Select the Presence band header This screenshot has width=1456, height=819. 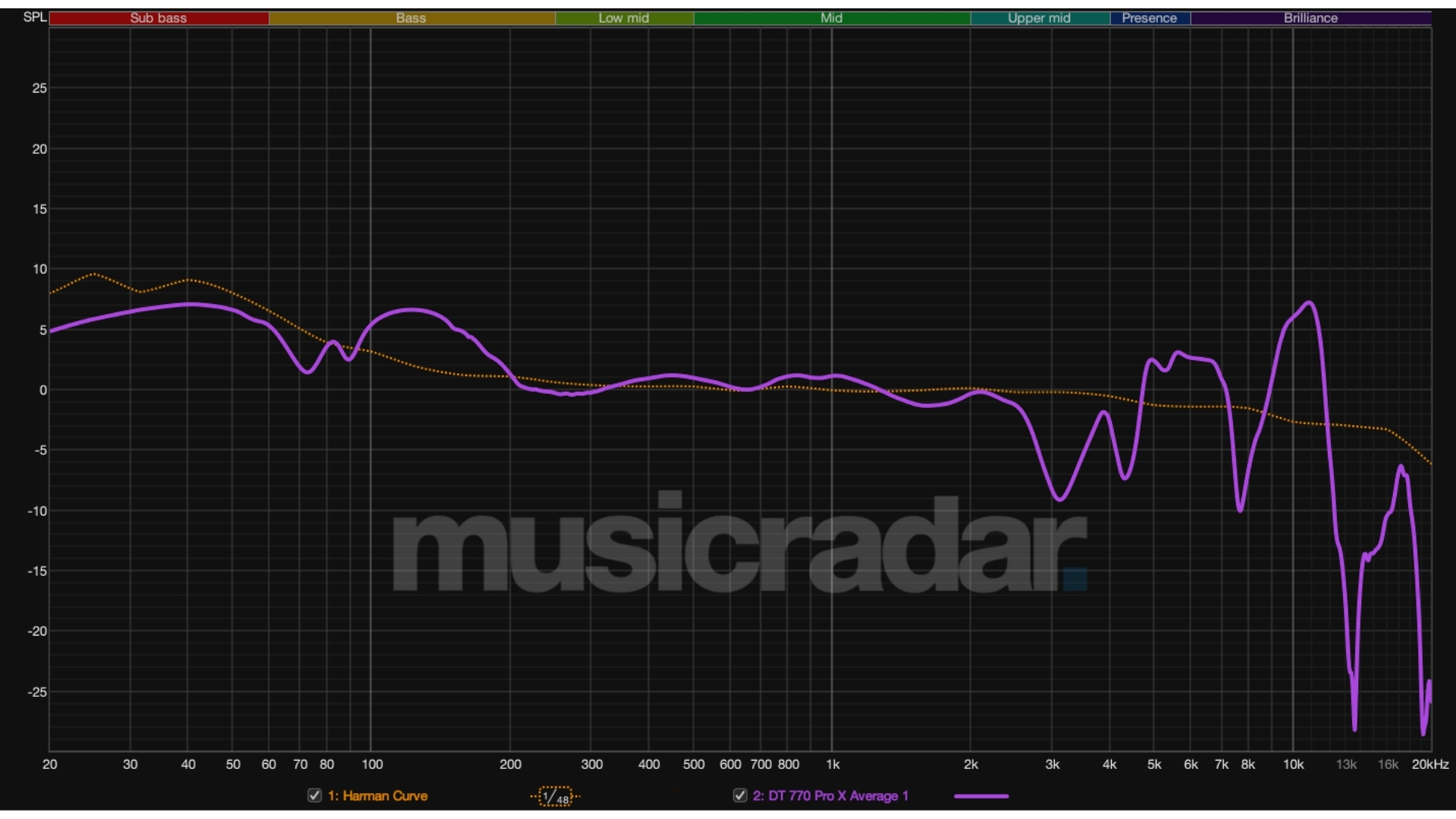coord(1150,17)
